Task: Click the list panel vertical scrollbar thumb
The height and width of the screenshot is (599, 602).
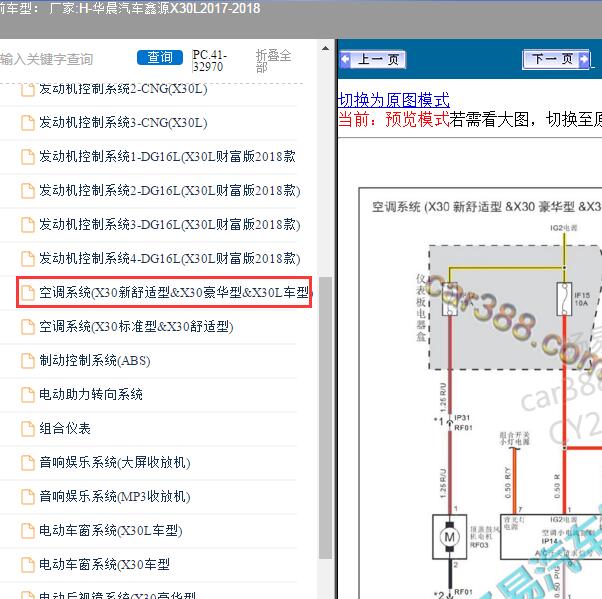Action: pos(326,417)
